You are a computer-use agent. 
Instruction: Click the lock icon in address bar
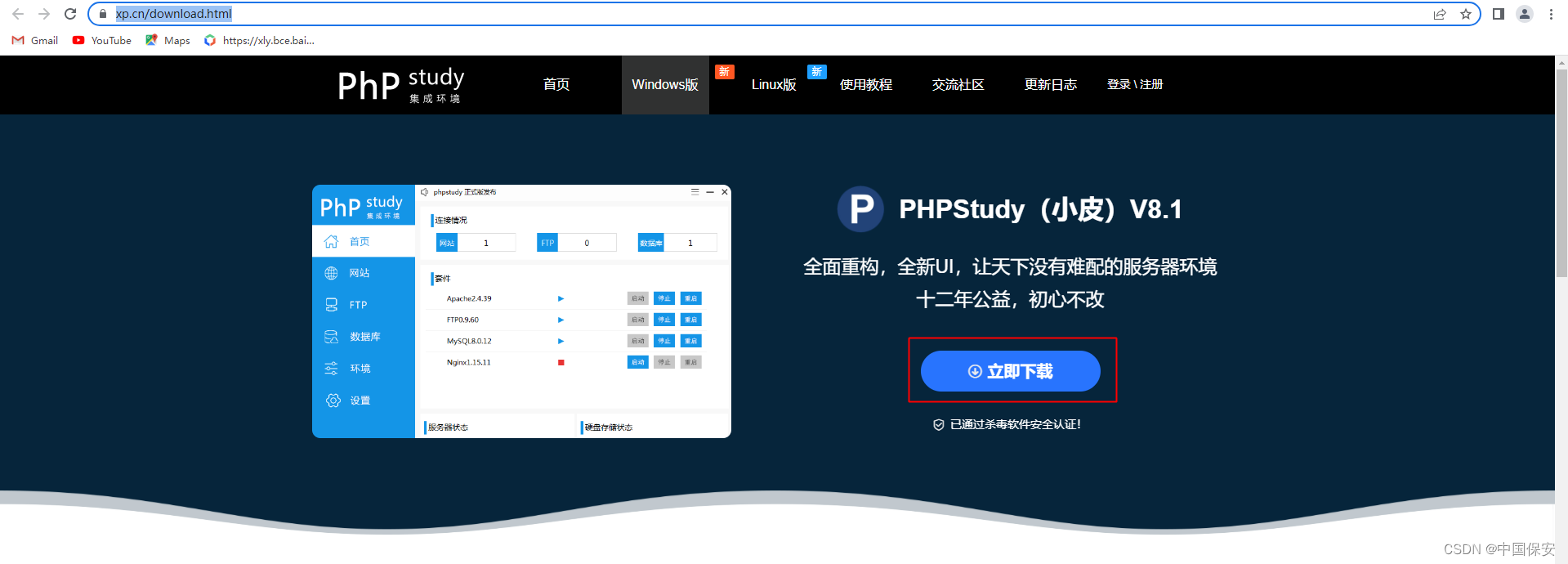(x=103, y=14)
